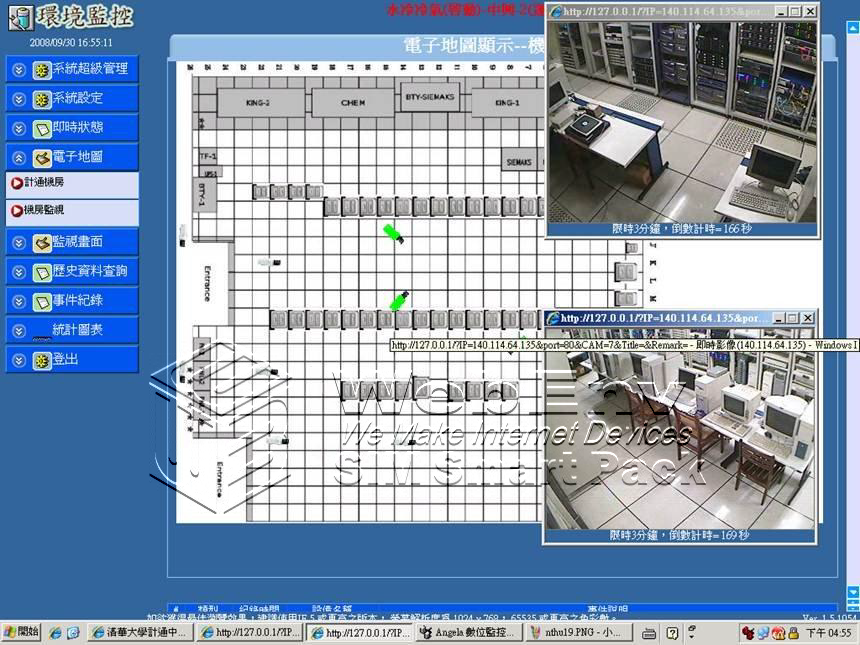The height and width of the screenshot is (645, 860).
Task: Select the white camera right of Entrance label
Action: click(x=269, y=263)
